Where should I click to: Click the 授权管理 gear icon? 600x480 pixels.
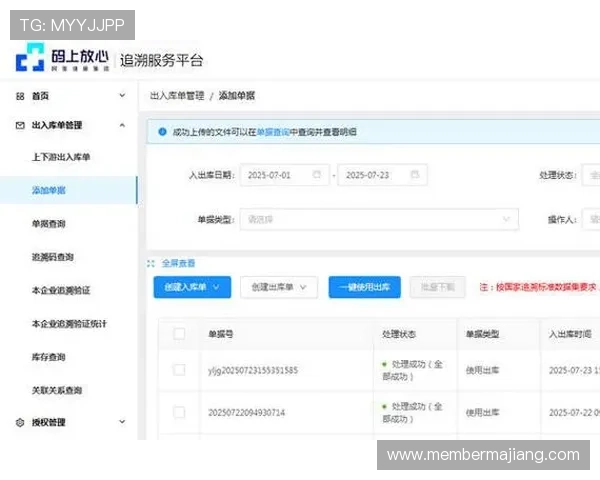pos(20,423)
